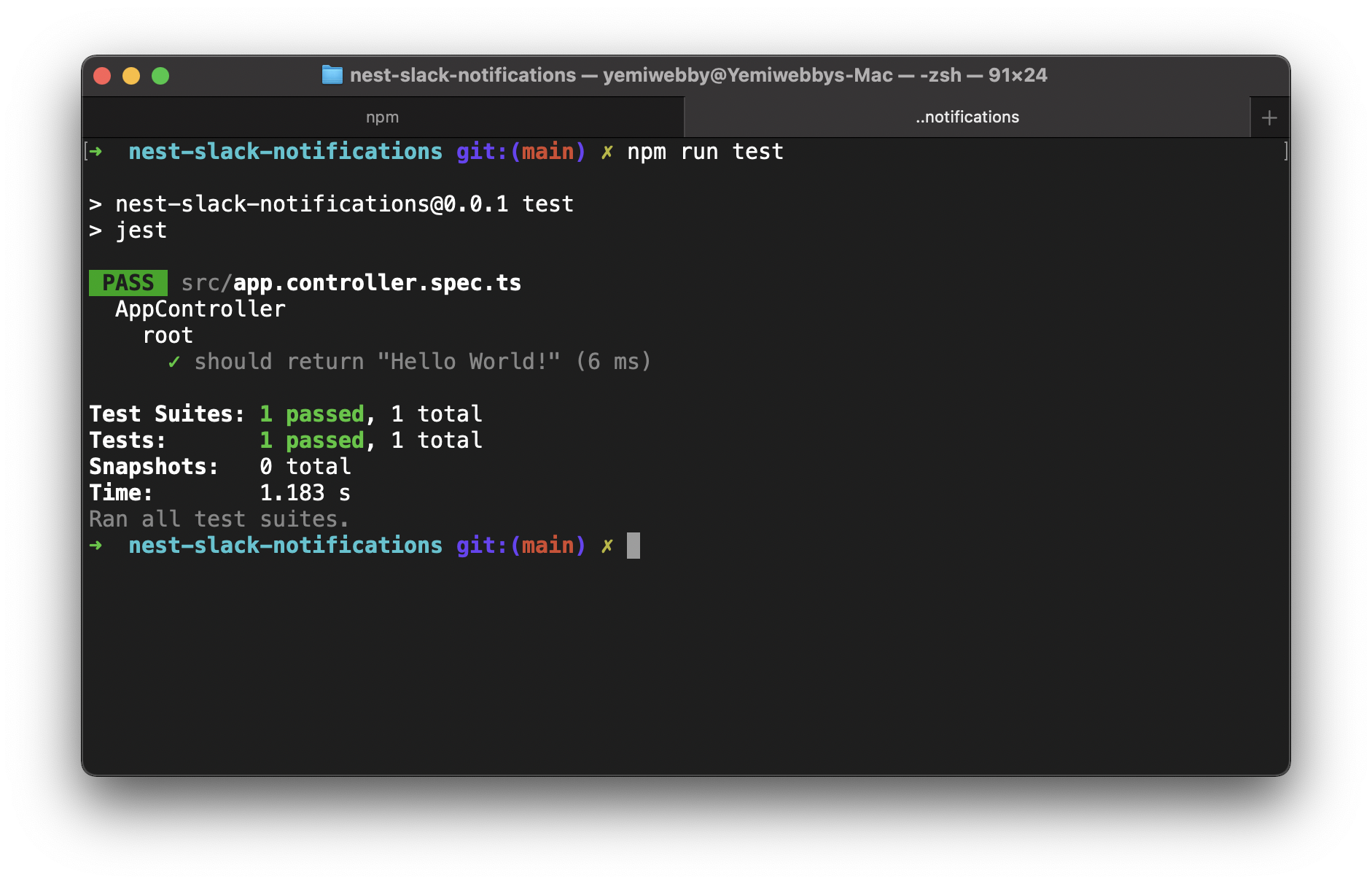The image size is (1372, 884).
Task: Click the Test Suites summary line
Action: point(166,414)
